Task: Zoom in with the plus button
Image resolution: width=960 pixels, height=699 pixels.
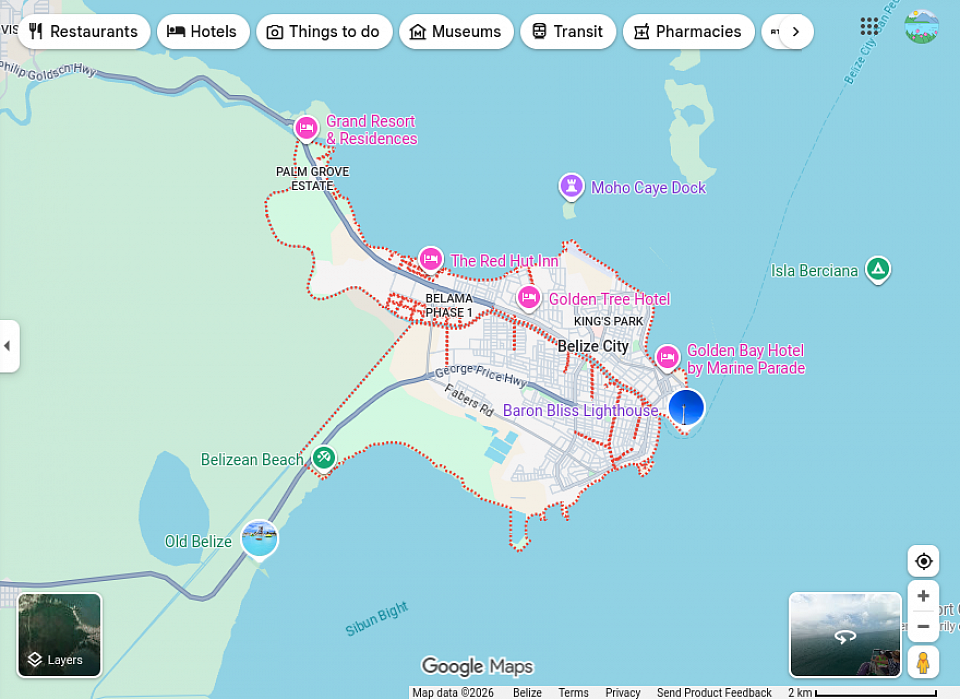Action: [923, 596]
